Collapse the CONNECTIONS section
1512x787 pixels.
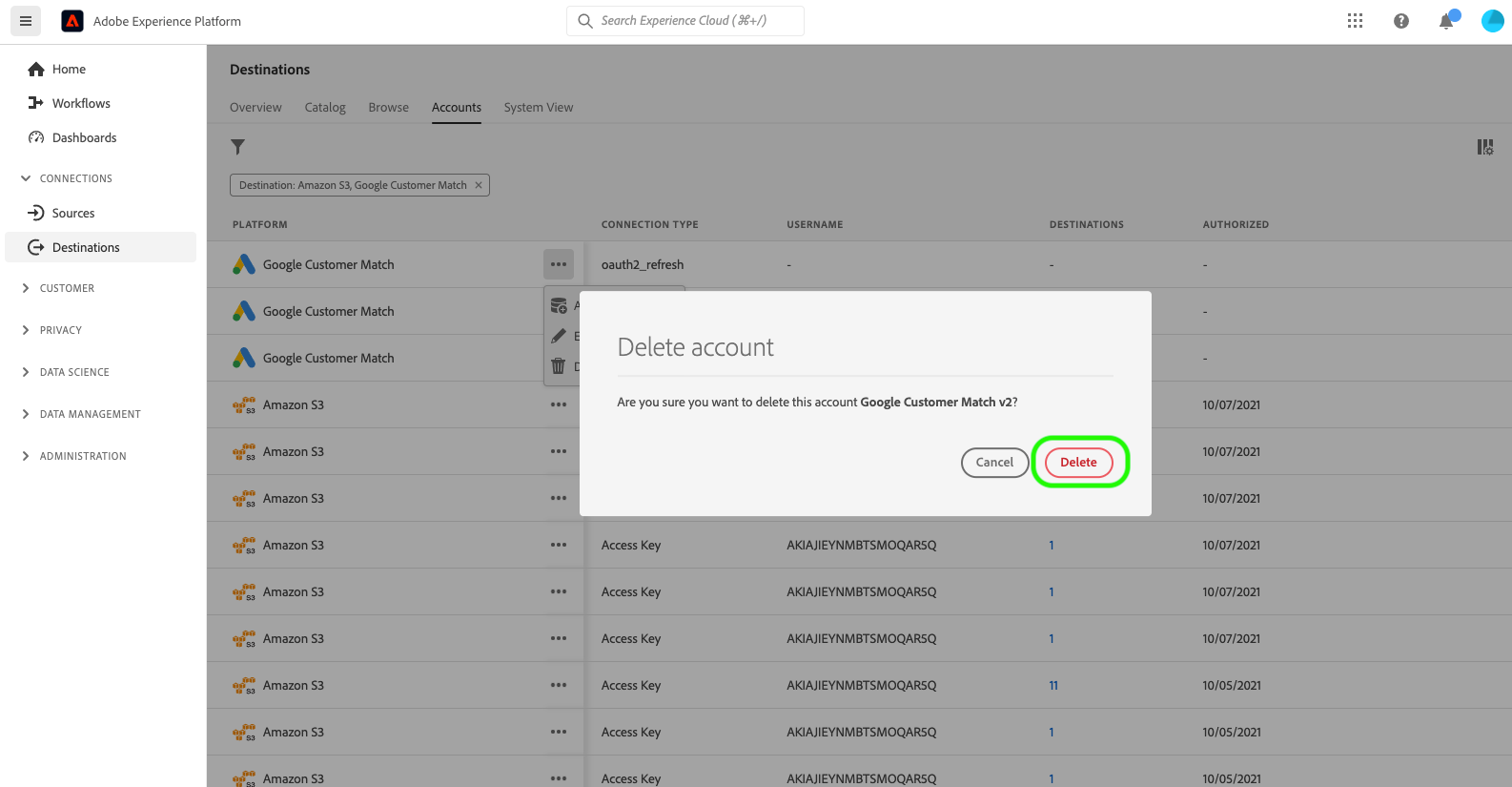(26, 178)
